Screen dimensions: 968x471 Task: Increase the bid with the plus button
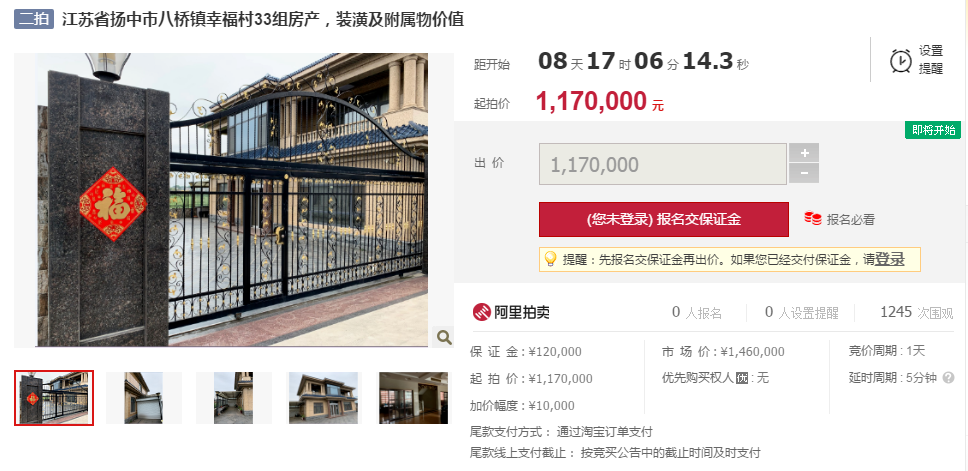coord(804,152)
